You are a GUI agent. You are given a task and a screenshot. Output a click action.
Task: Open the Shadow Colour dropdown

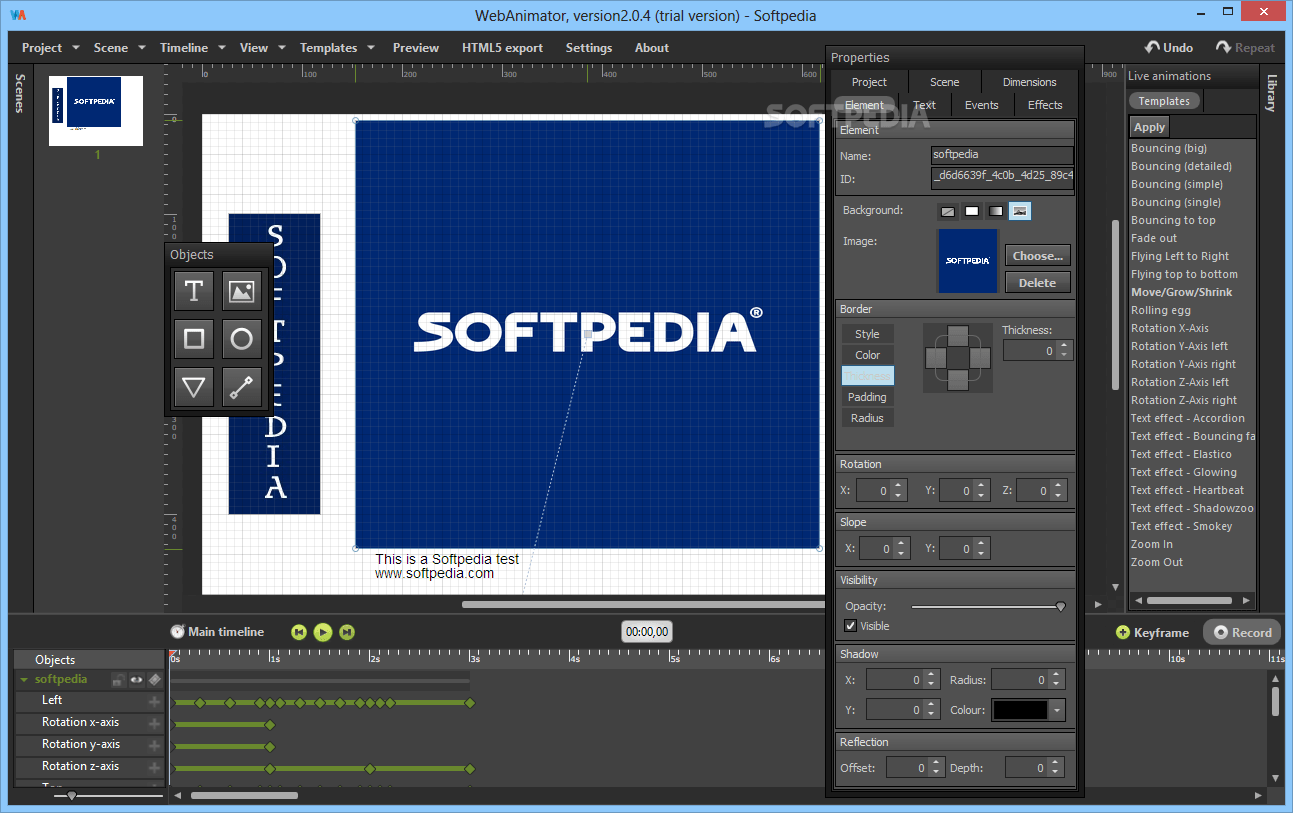click(1057, 709)
